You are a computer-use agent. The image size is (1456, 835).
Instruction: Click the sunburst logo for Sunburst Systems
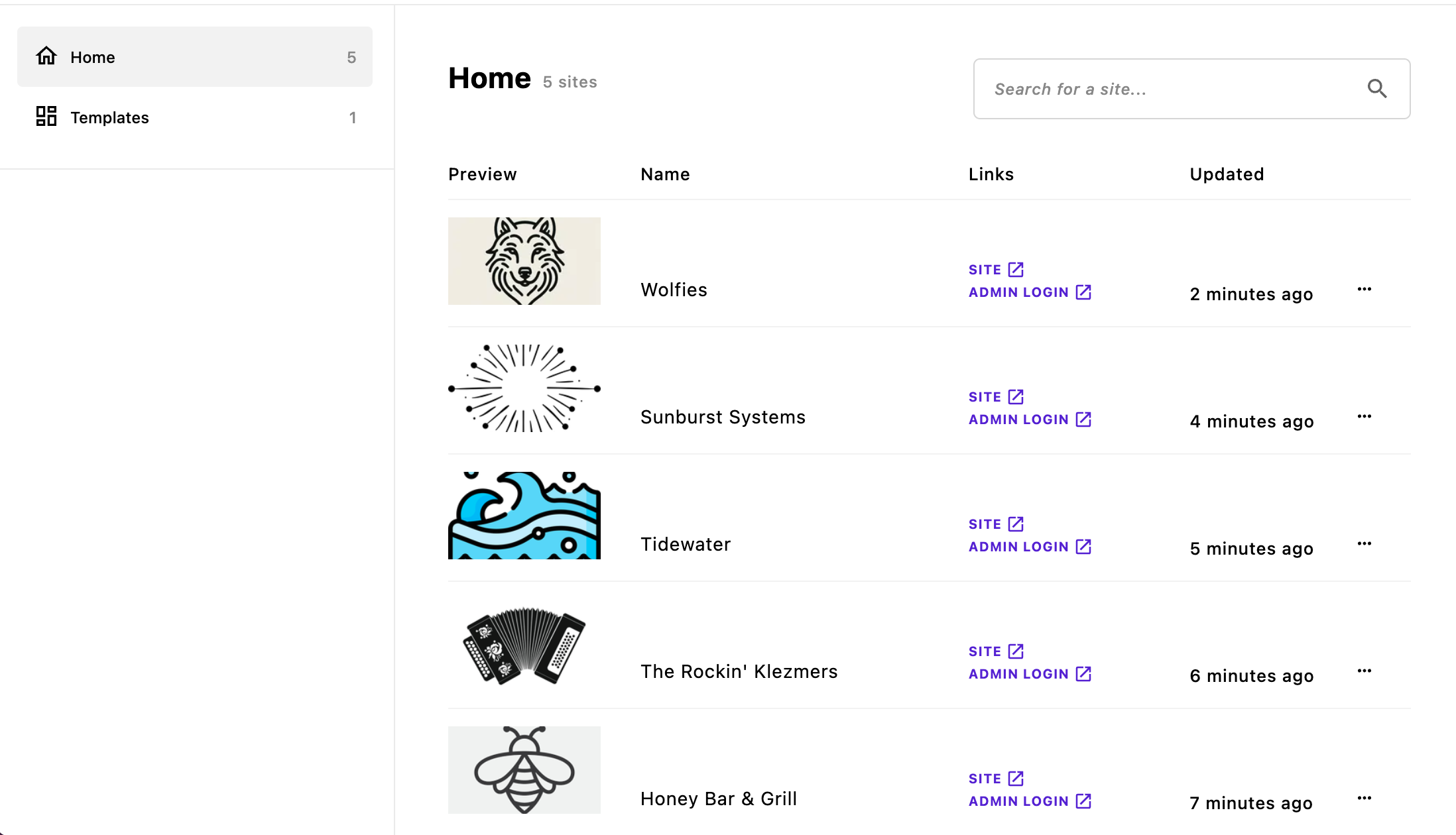coord(525,388)
